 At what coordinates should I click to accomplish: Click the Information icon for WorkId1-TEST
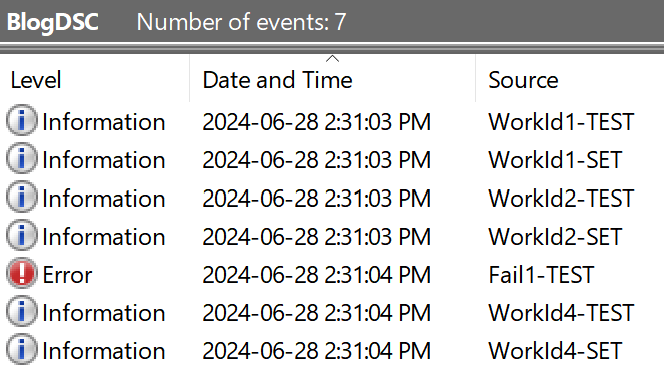(22, 121)
